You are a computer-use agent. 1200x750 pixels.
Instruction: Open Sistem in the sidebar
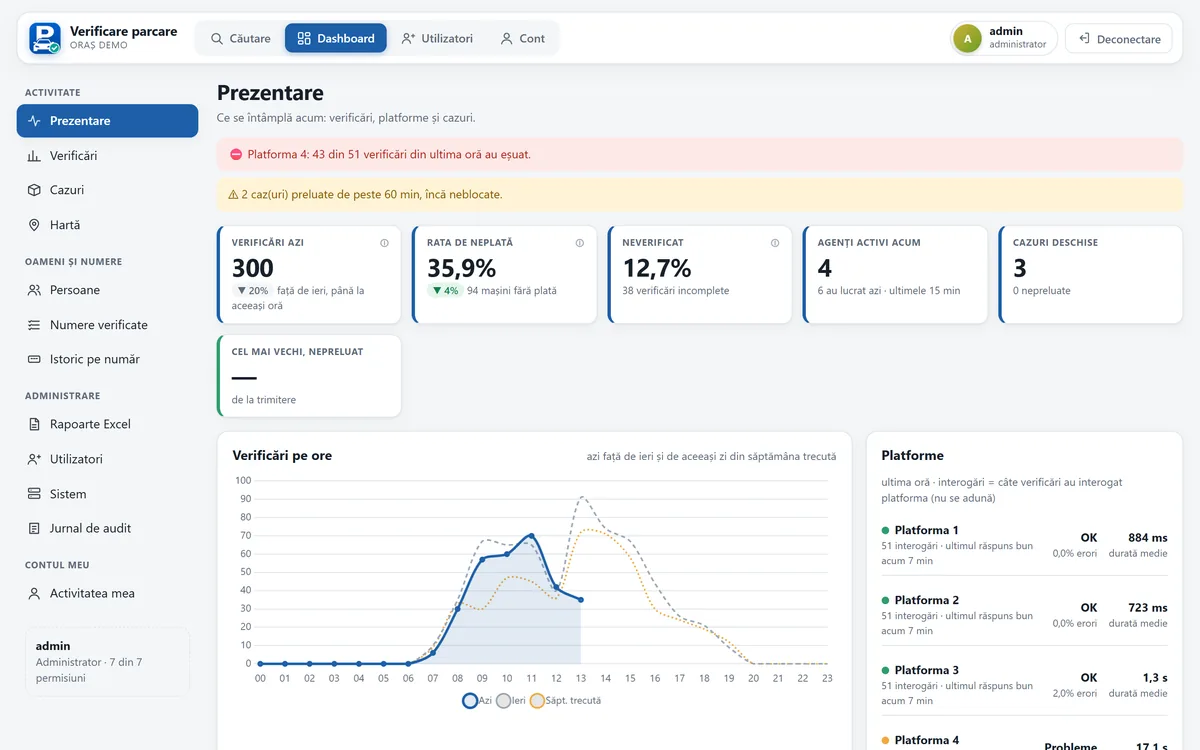click(x=107, y=494)
